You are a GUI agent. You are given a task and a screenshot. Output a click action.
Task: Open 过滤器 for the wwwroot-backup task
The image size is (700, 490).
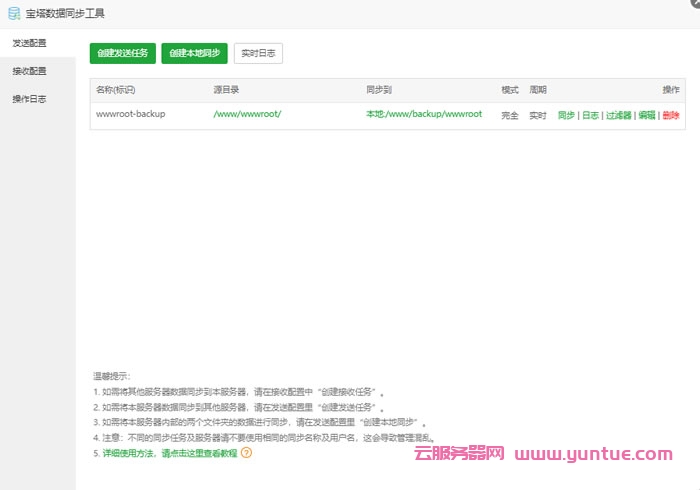pos(618,115)
